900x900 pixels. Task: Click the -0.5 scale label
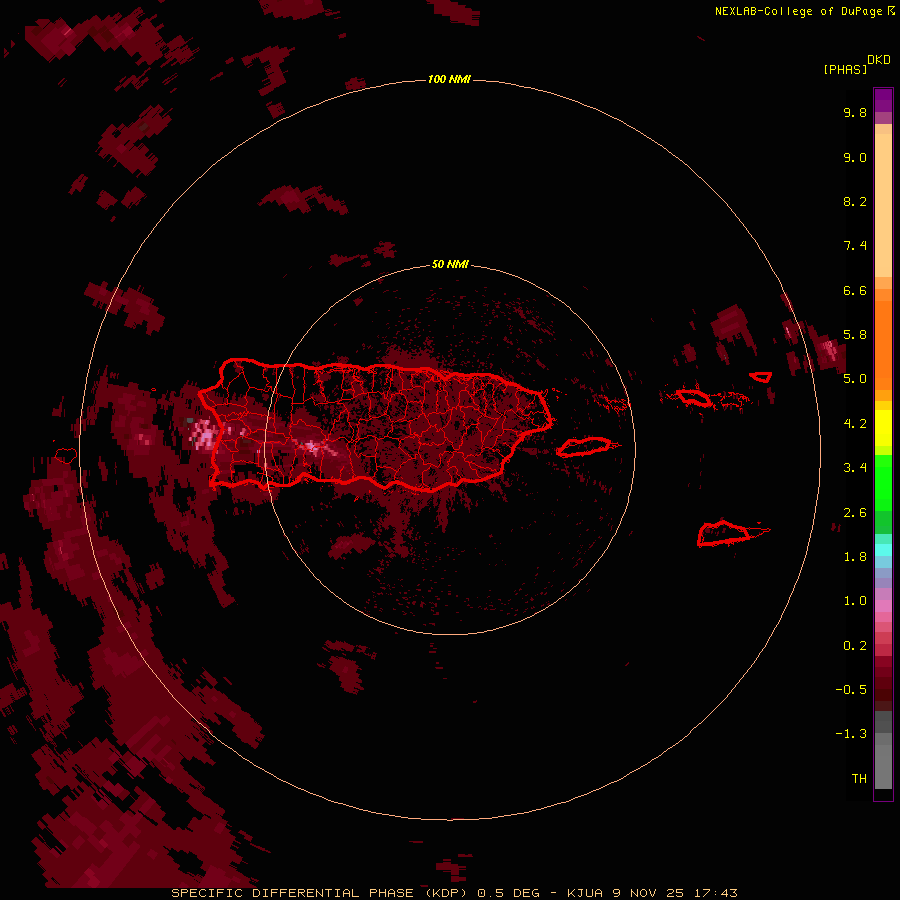coord(851,690)
